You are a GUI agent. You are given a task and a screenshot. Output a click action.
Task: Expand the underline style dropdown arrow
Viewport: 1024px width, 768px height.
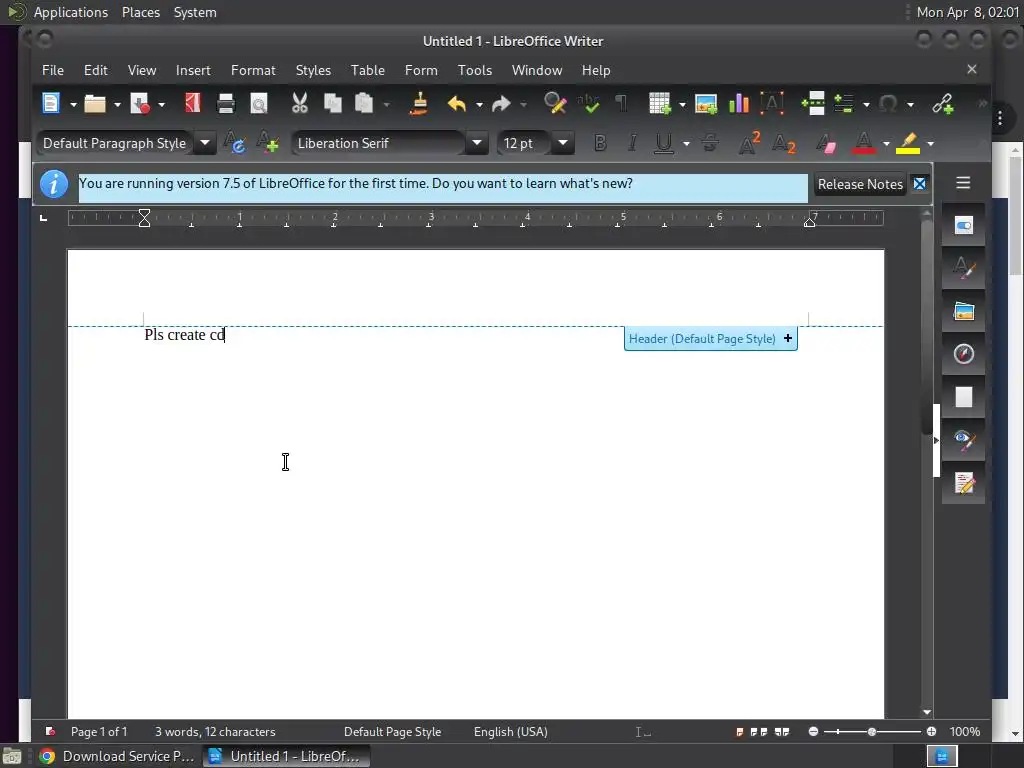(x=686, y=144)
